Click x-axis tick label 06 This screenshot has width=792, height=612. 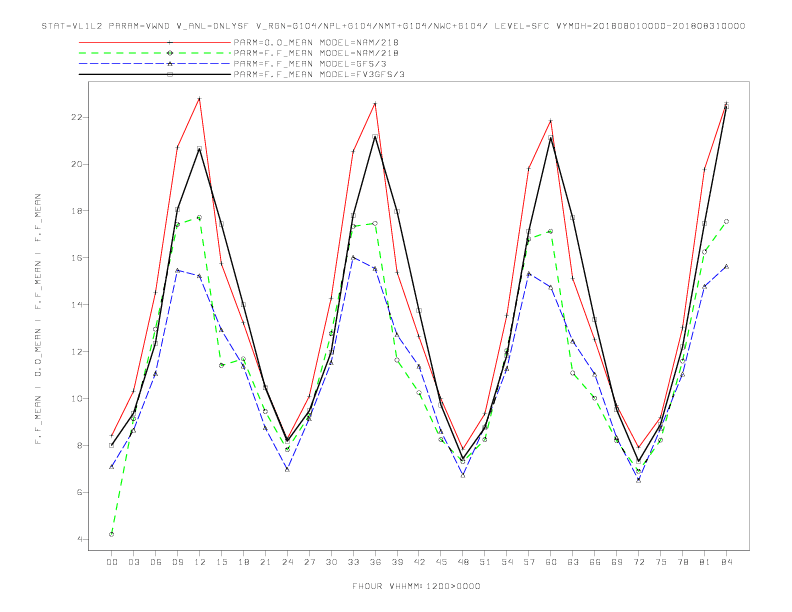[x=156, y=562]
